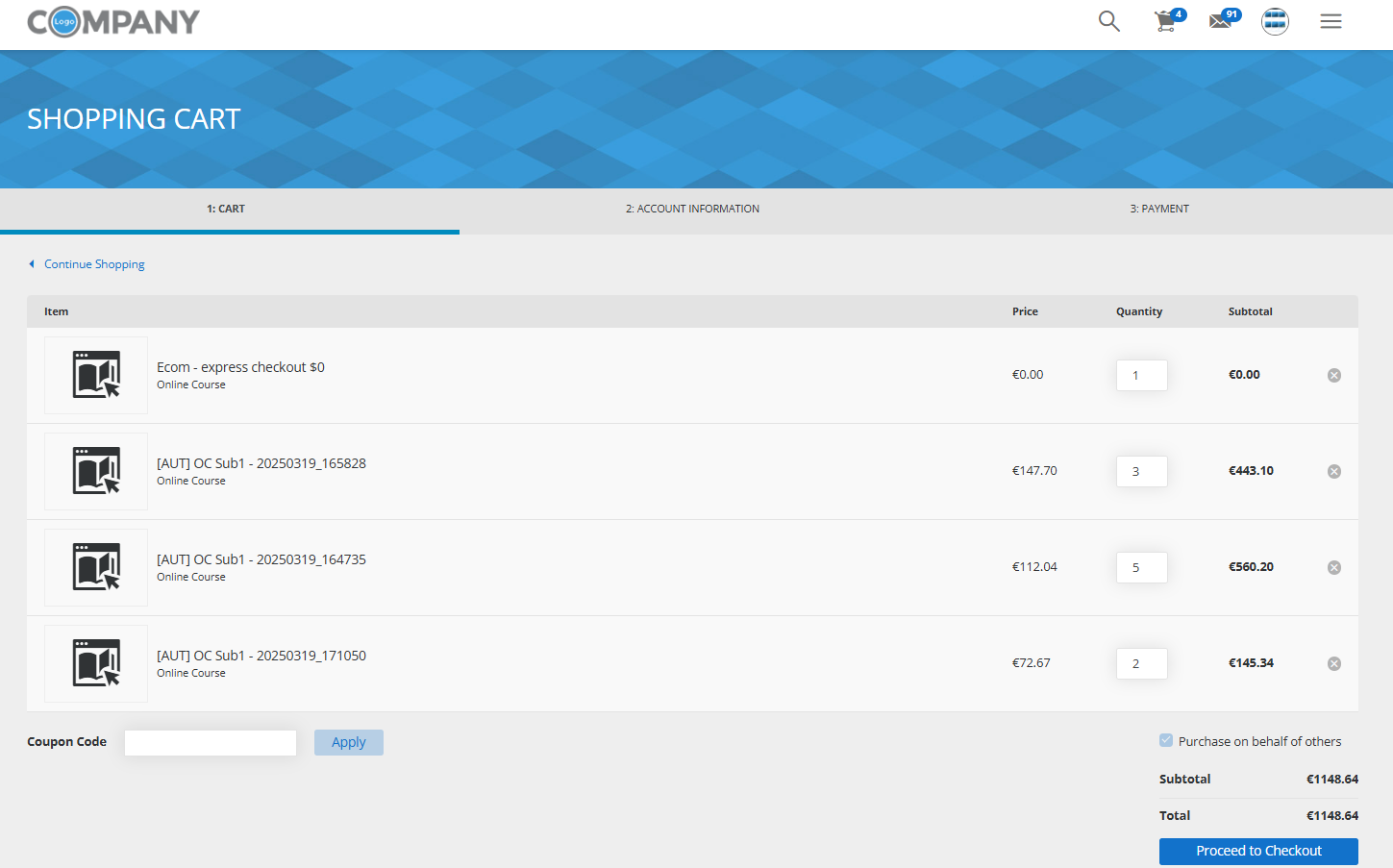Remove the 20250319_164735 course from cart

(x=1333, y=568)
